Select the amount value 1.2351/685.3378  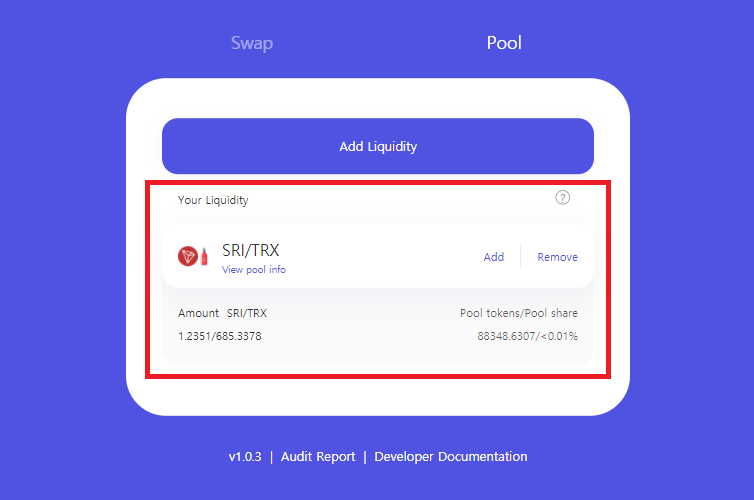click(220, 336)
